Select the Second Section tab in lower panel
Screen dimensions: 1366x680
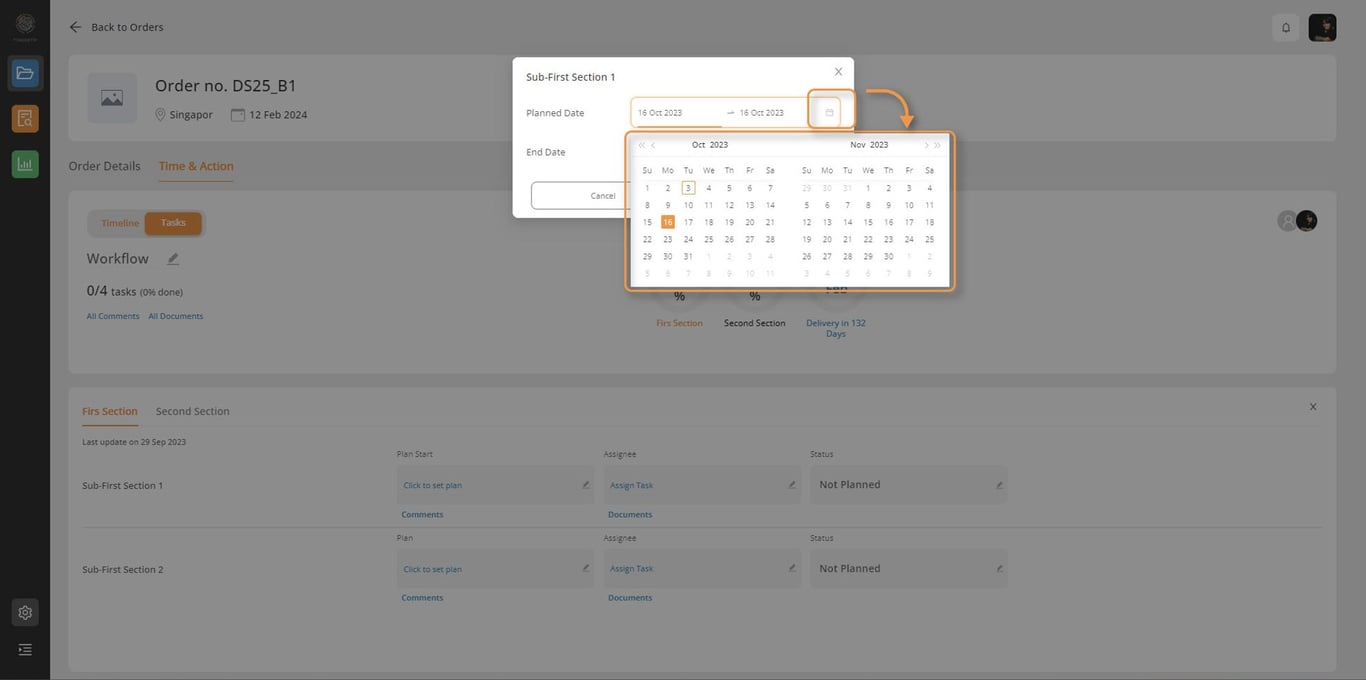pyautogui.click(x=193, y=411)
